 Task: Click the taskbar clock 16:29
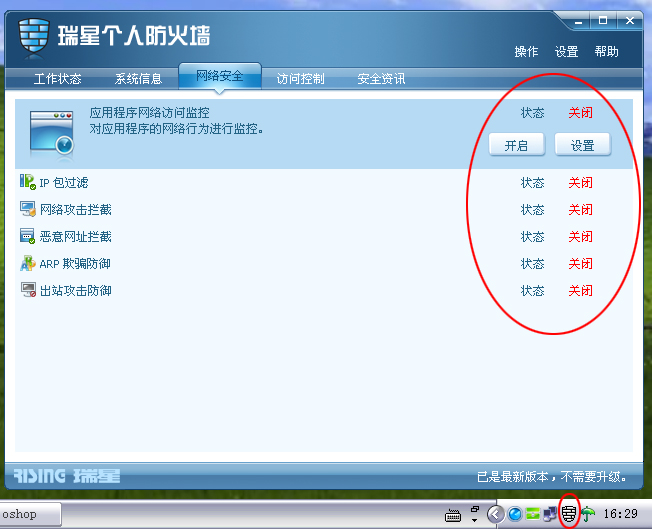620,514
